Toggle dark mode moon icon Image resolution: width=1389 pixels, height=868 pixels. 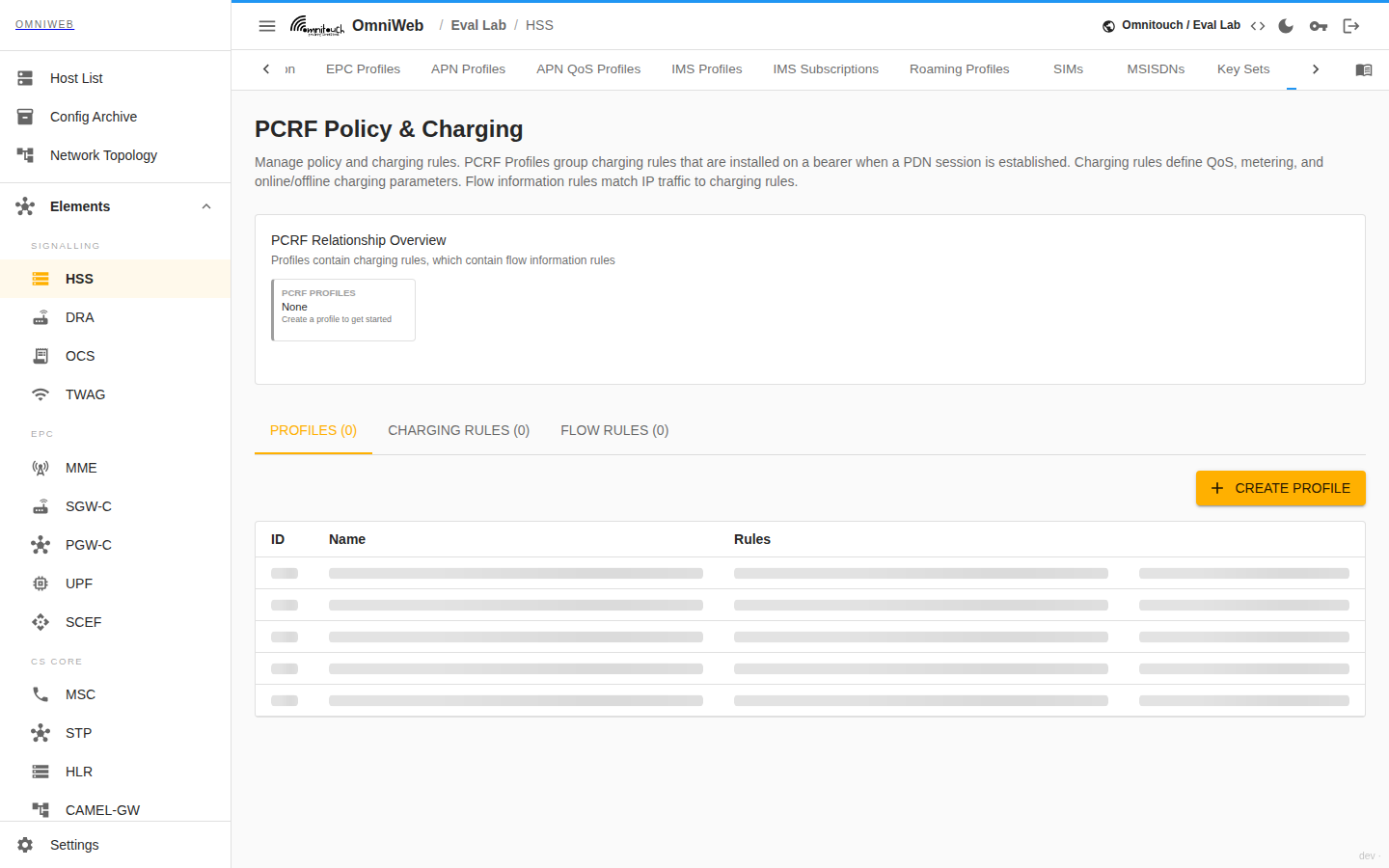click(x=1286, y=26)
